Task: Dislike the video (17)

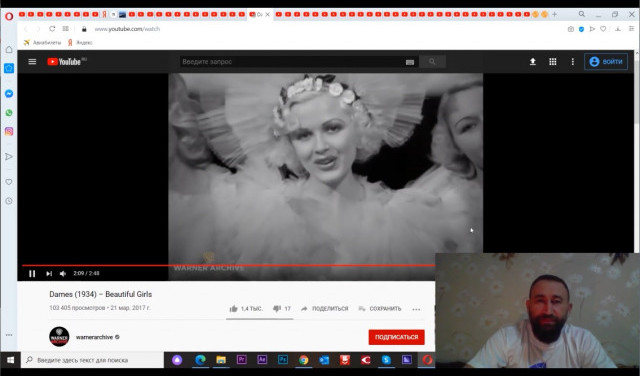Action: tap(282, 309)
